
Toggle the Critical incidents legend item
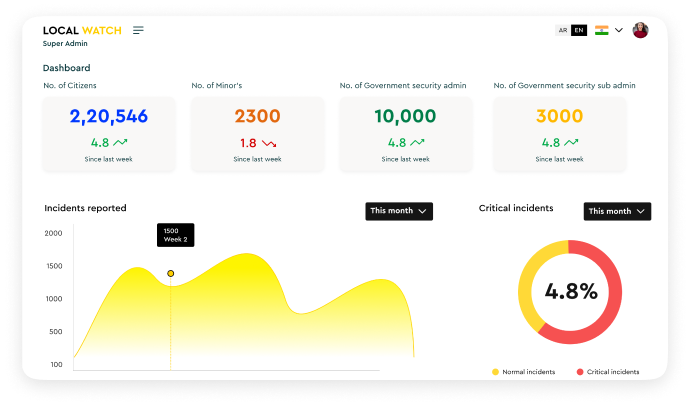[x=608, y=372]
